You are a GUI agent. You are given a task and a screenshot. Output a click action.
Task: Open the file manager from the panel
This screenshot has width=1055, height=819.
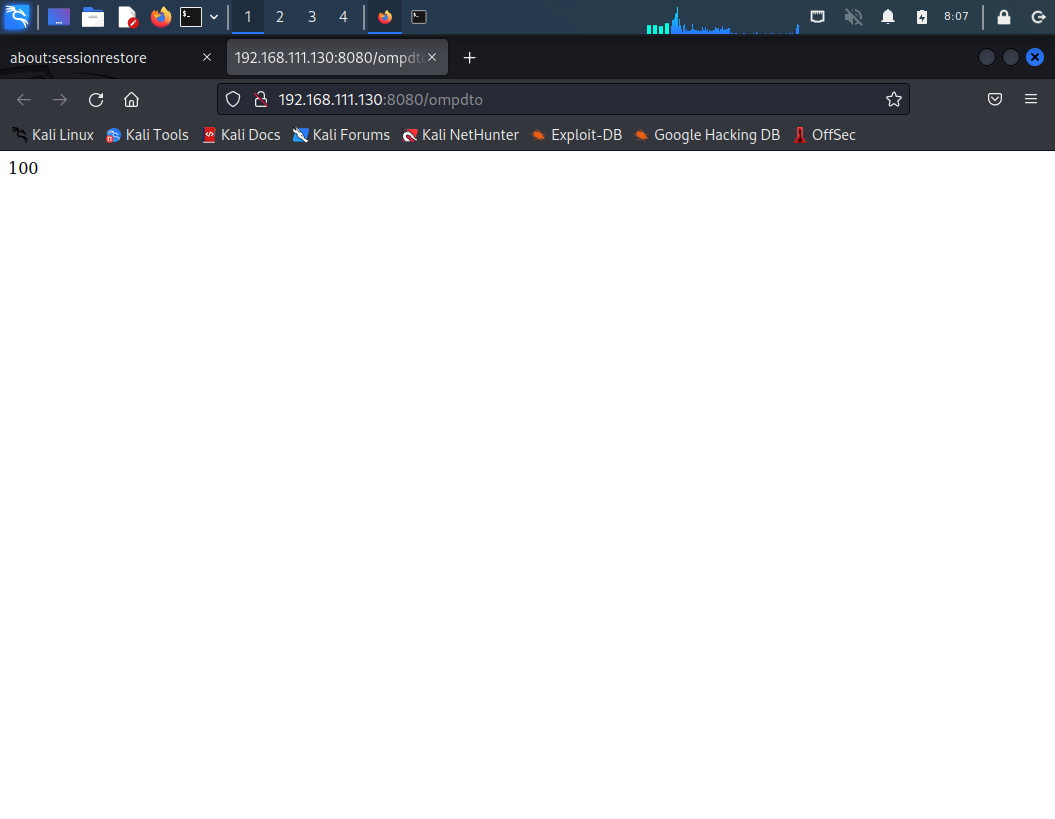pos(93,16)
